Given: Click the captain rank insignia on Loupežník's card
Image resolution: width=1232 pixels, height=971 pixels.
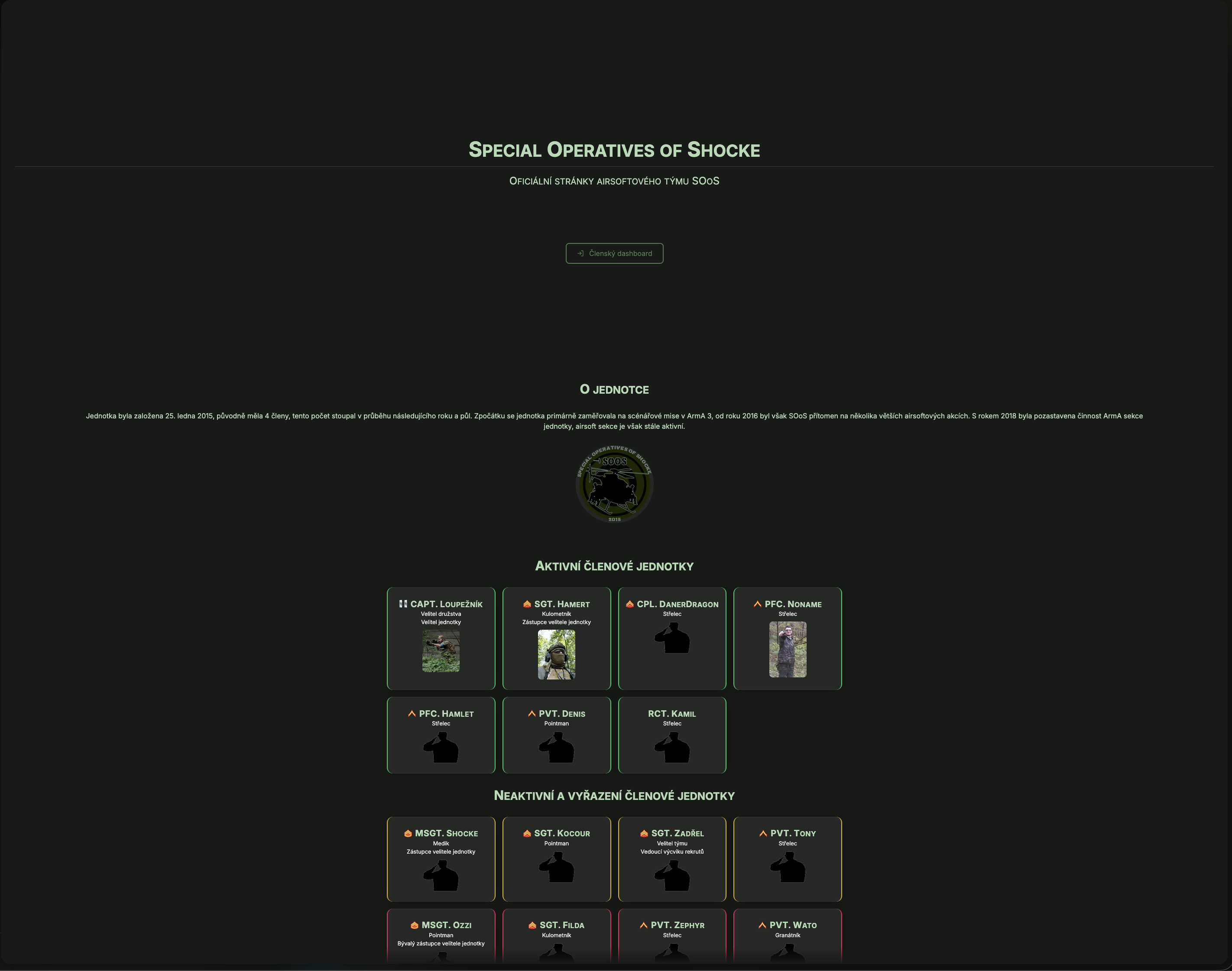Looking at the screenshot, I should point(404,604).
